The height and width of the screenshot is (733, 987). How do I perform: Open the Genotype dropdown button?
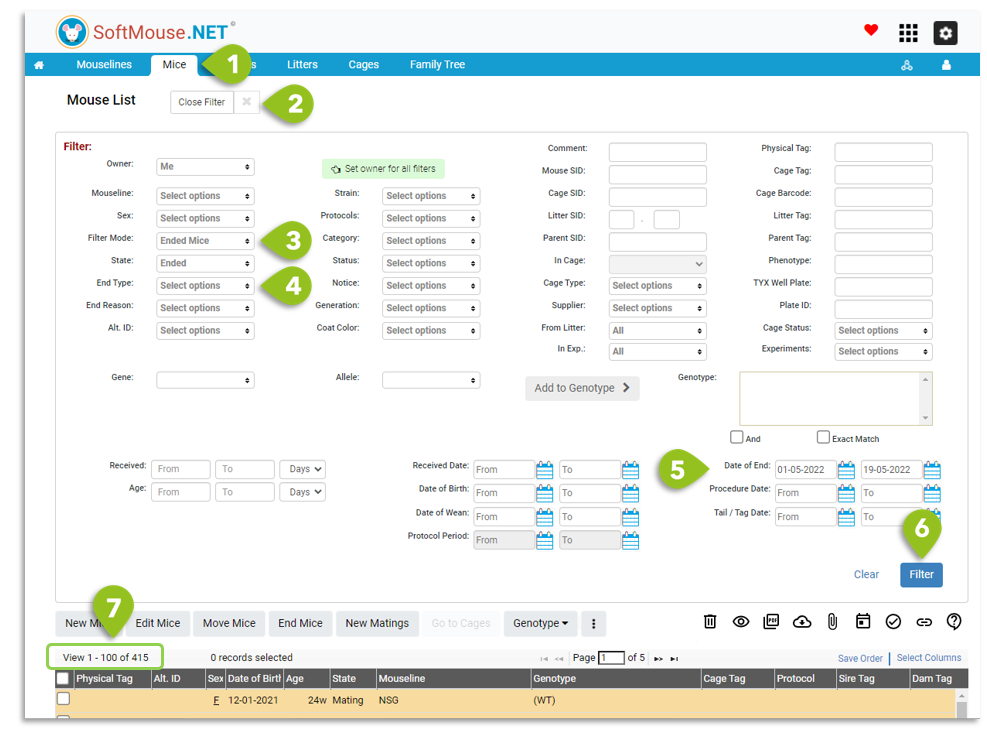point(540,623)
